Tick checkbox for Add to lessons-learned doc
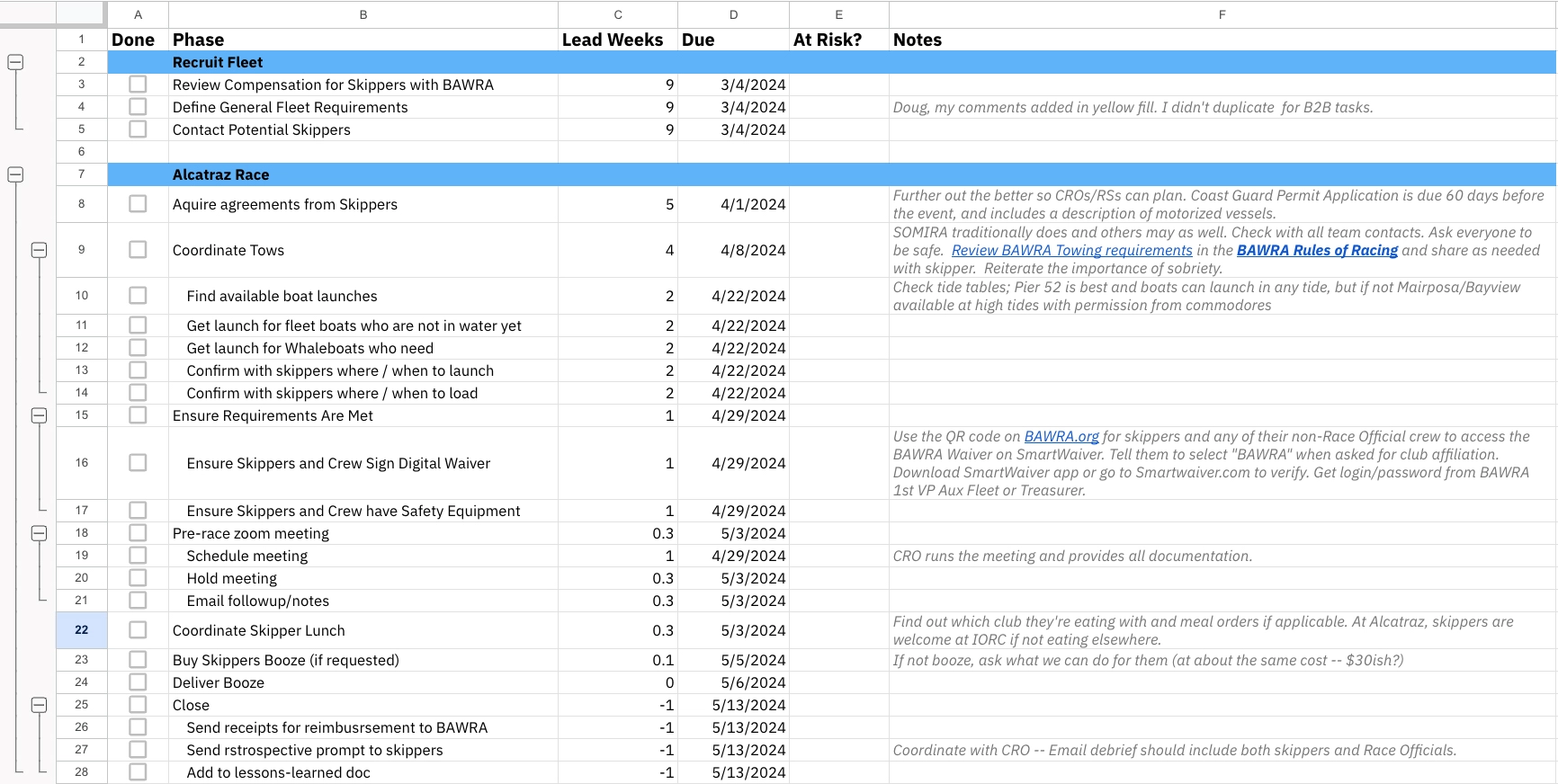Screen dimensions: 1558x784 click(138, 772)
